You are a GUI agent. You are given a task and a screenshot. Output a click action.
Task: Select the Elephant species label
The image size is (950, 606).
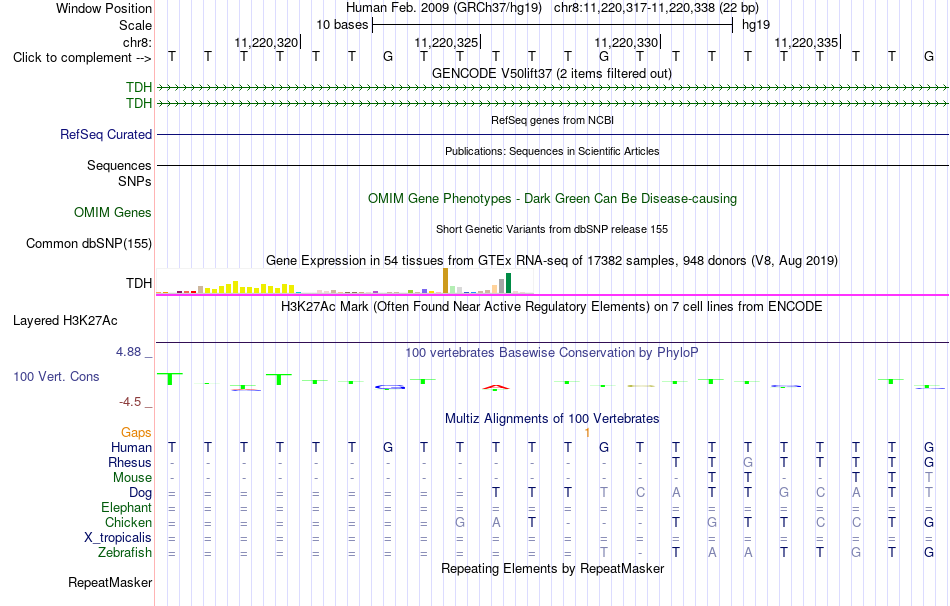[126, 507]
